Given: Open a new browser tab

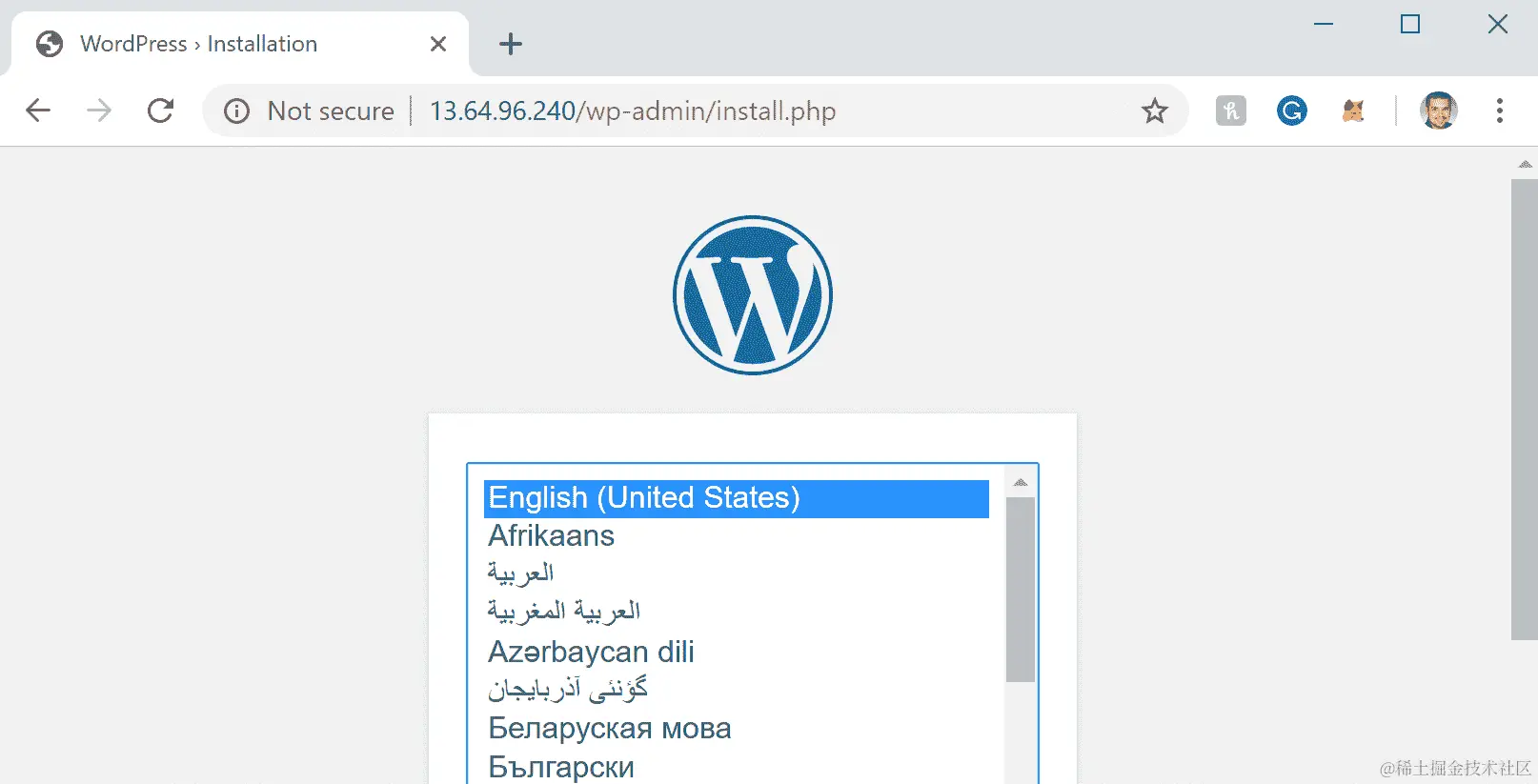Looking at the screenshot, I should [x=511, y=44].
